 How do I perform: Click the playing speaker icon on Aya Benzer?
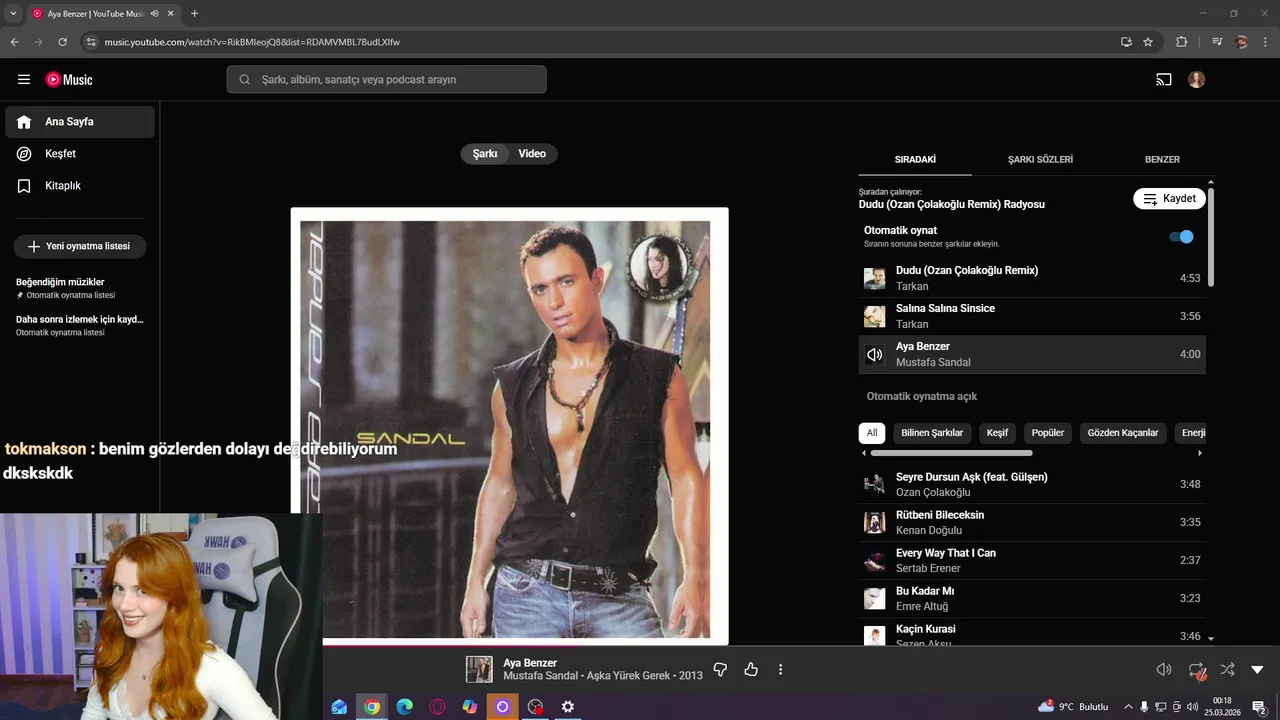pos(874,355)
